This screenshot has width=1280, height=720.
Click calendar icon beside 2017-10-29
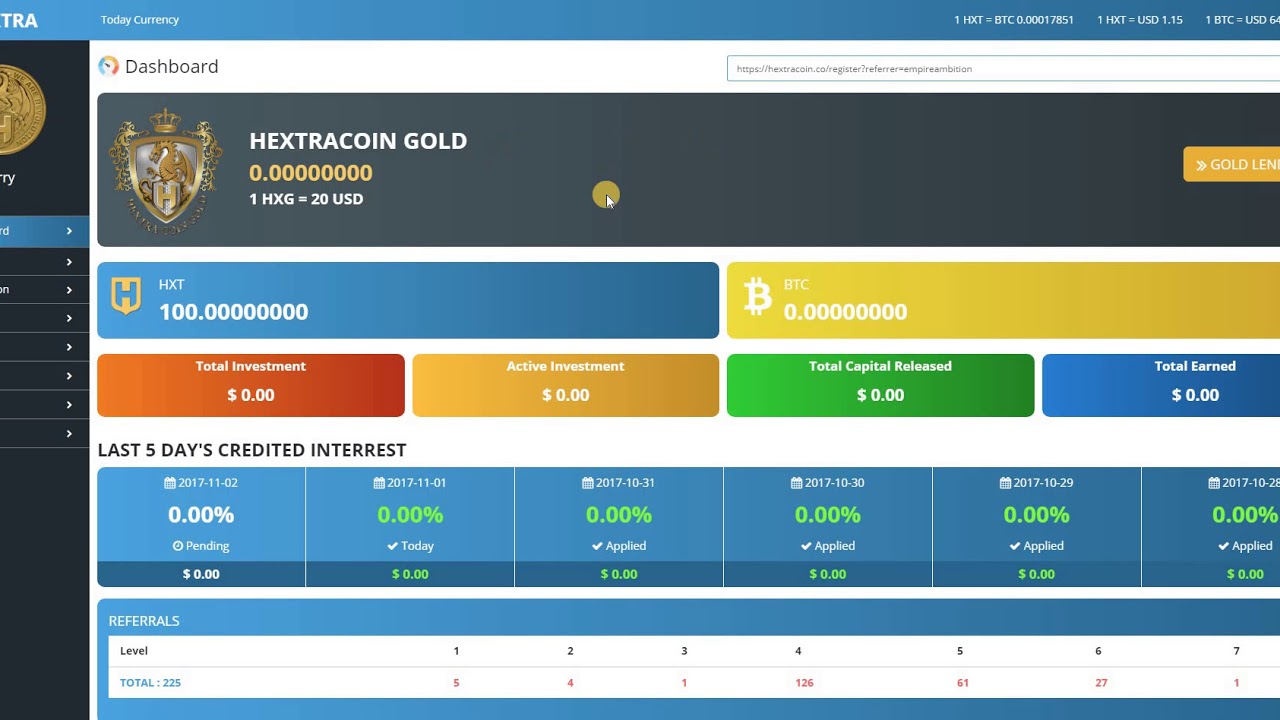pyautogui.click(x=1006, y=483)
